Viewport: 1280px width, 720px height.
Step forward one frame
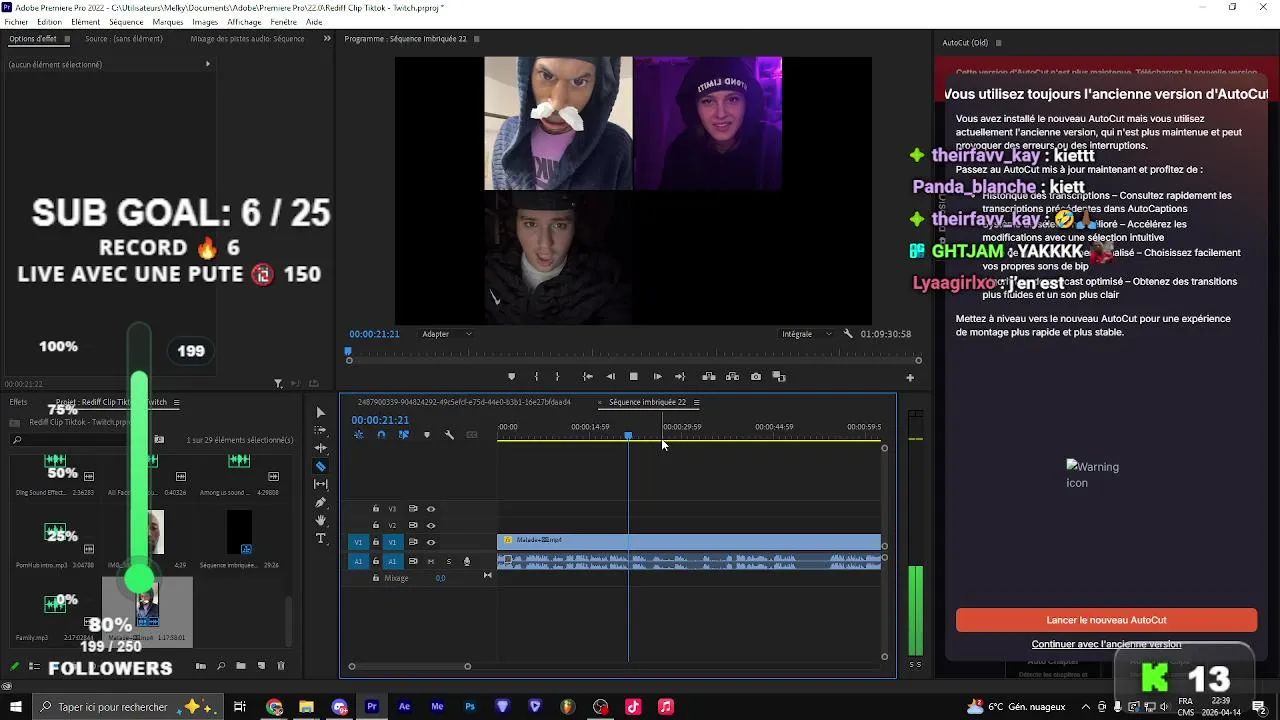657,377
